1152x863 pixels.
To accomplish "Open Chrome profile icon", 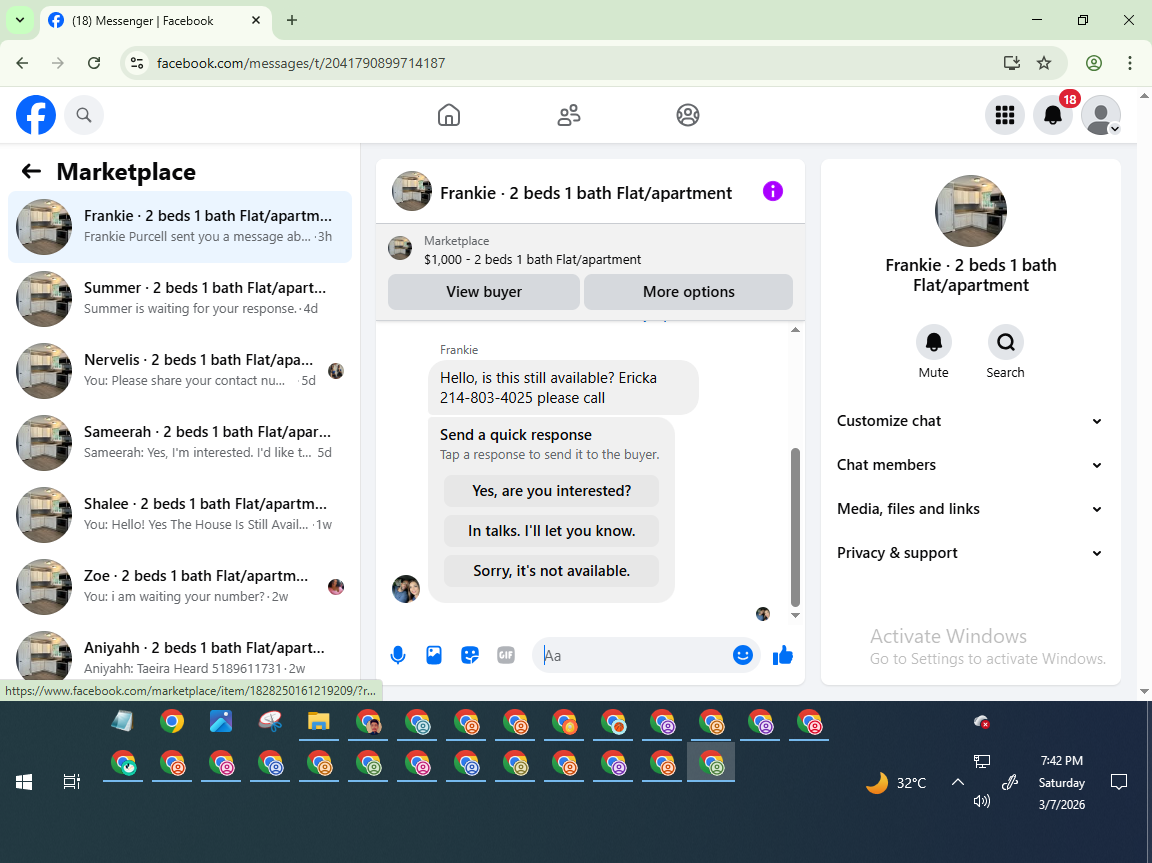I will (x=1094, y=63).
